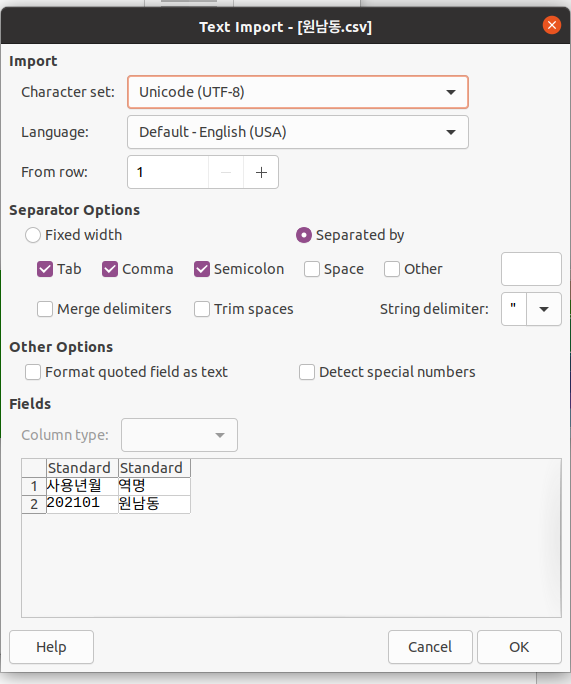Viewport: 571px width, 684px height.
Task: Click the 202101 preview cell
Action: 82,504
